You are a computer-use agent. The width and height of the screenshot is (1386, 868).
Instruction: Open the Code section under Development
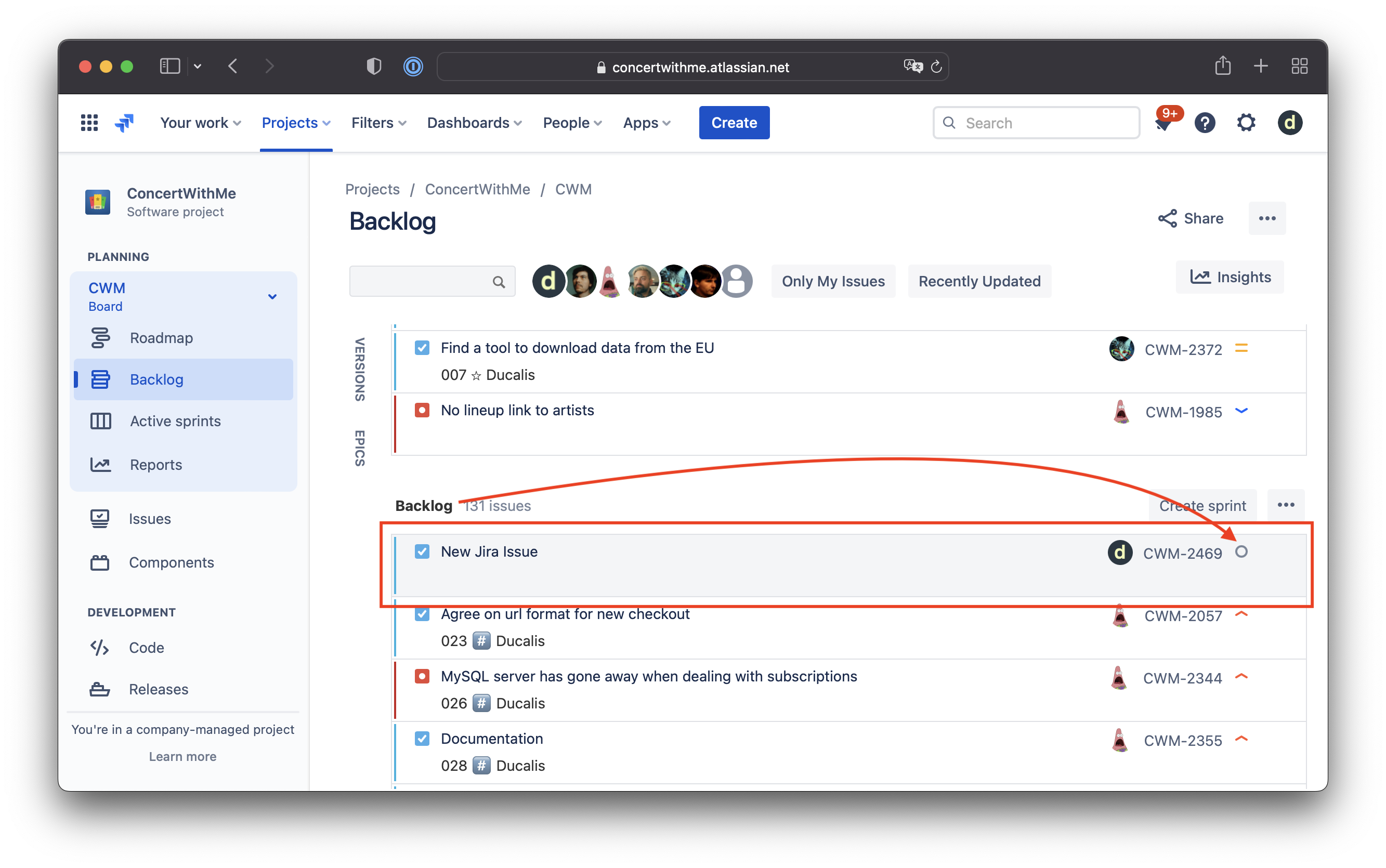147,647
